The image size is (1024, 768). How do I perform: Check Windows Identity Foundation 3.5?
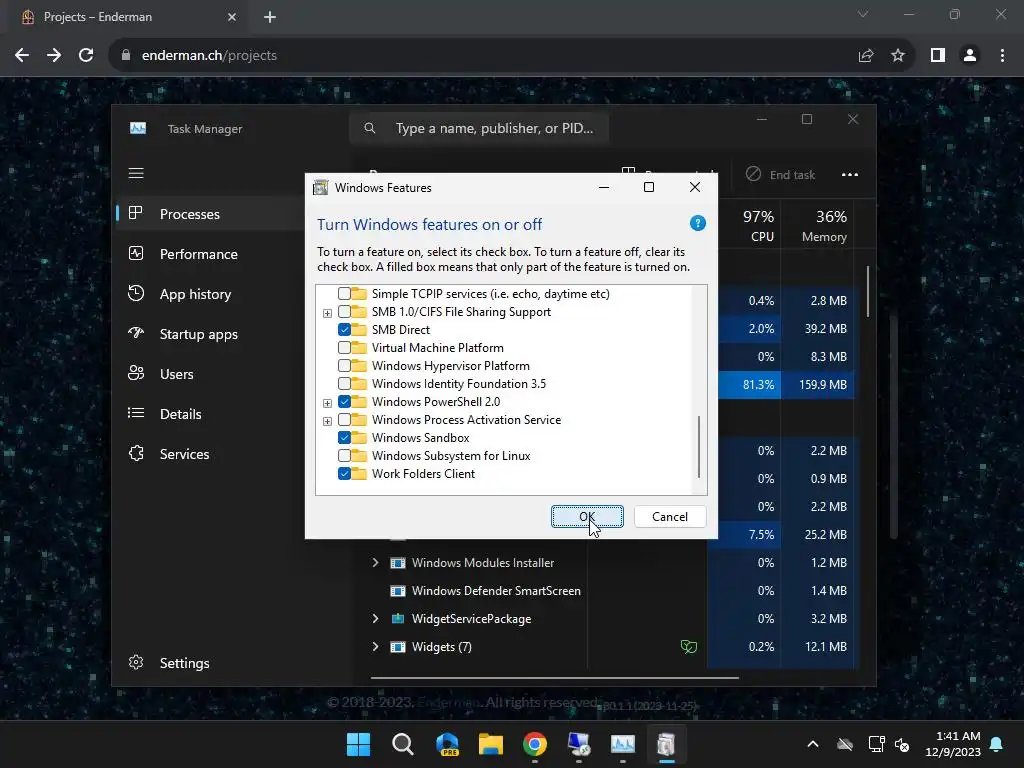[344, 383]
